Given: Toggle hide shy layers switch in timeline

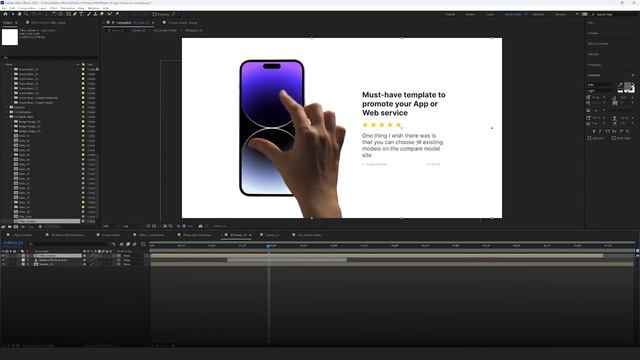Looking at the screenshot, I should pos(121,244).
